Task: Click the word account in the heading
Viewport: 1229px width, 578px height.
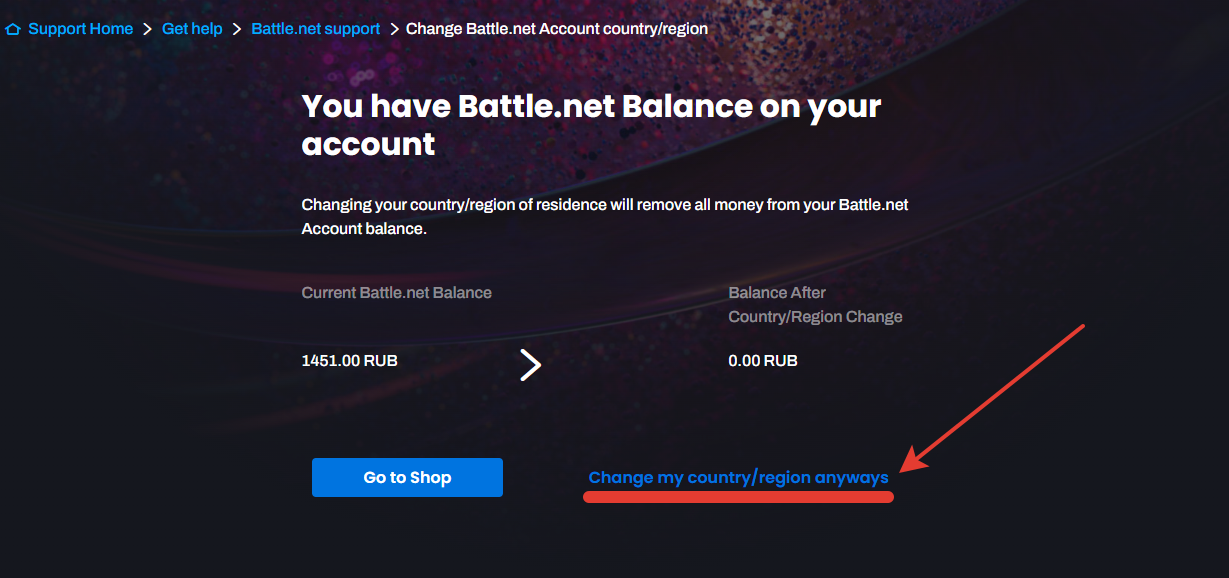Action: 368,144
